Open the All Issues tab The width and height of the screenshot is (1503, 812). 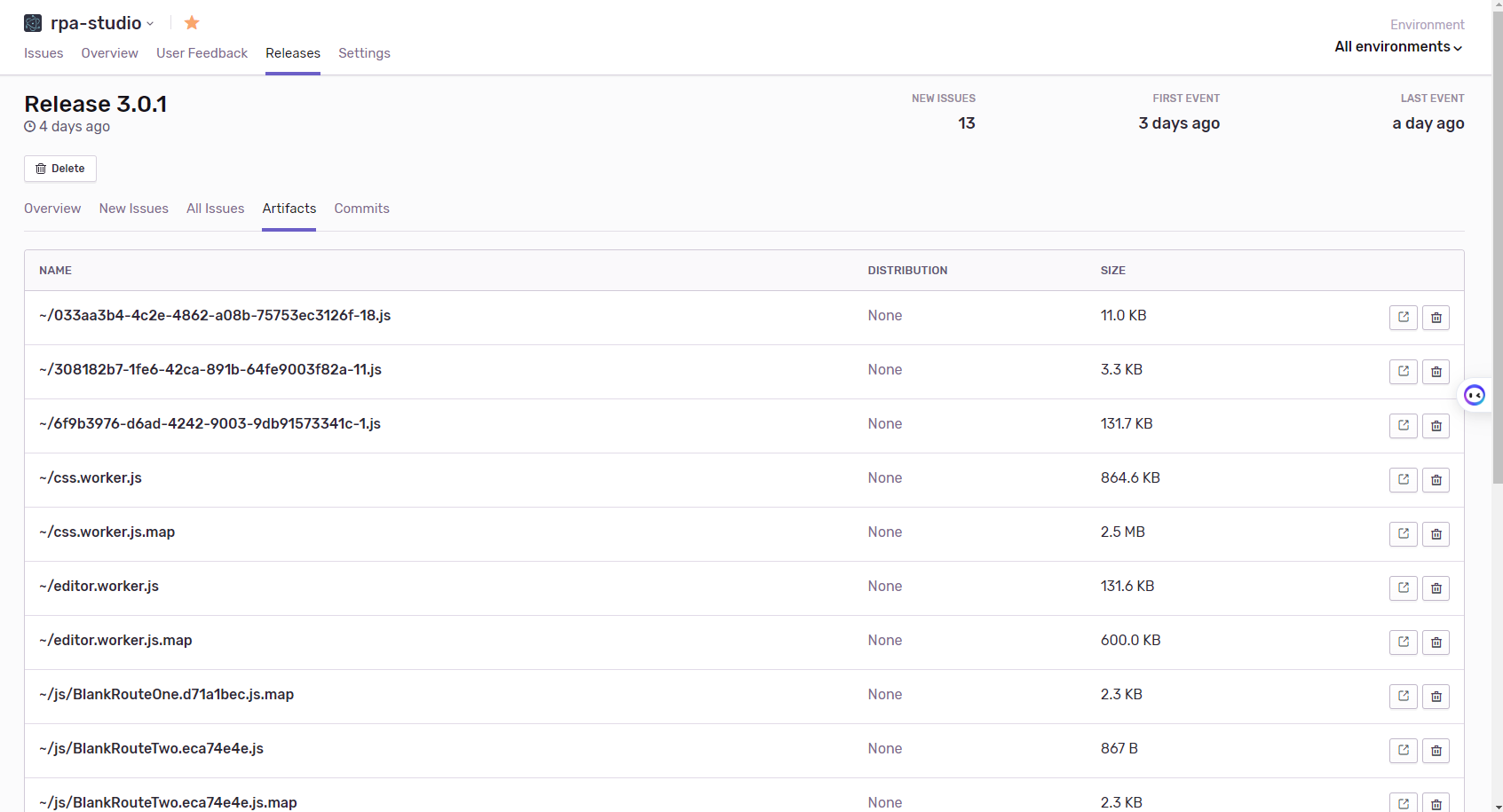coord(215,209)
